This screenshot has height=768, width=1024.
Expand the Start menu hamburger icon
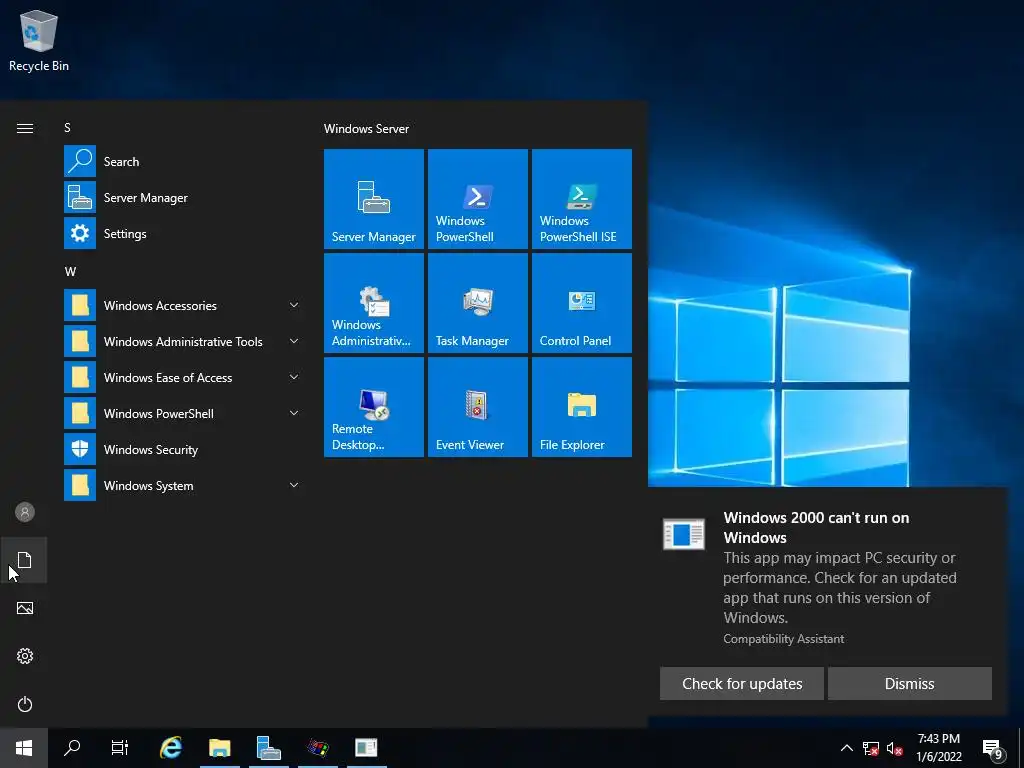25,128
